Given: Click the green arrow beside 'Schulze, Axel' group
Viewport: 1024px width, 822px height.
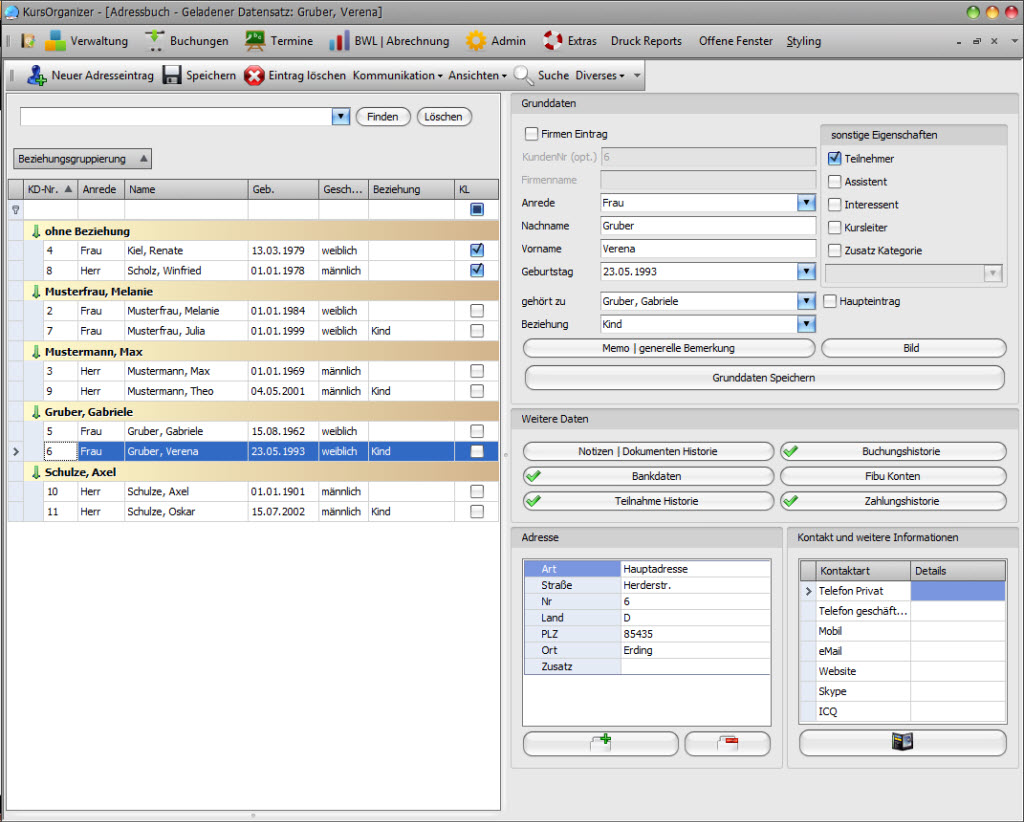Looking at the screenshot, I should (x=36, y=472).
